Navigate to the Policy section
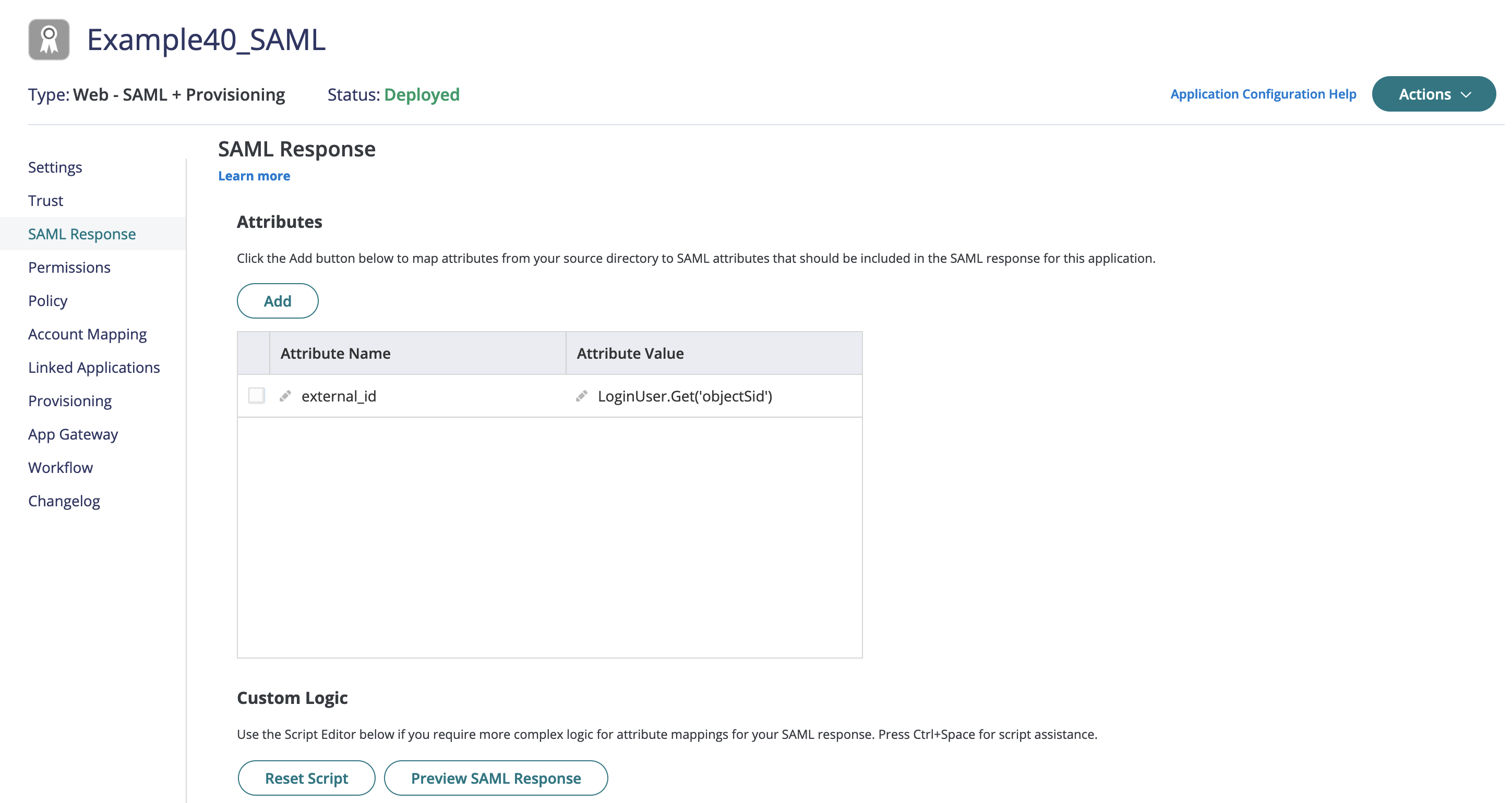This screenshot has width=1512, height=803. tap(47, 301)
